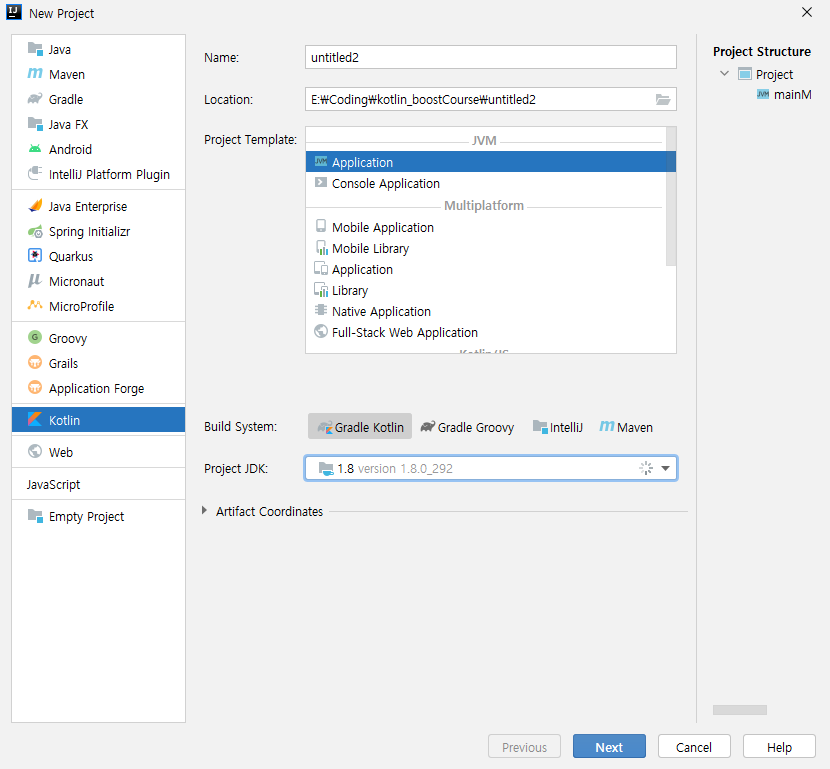Pick the Micronaut icon
830x769 pixels.
(x=35, y=281)
